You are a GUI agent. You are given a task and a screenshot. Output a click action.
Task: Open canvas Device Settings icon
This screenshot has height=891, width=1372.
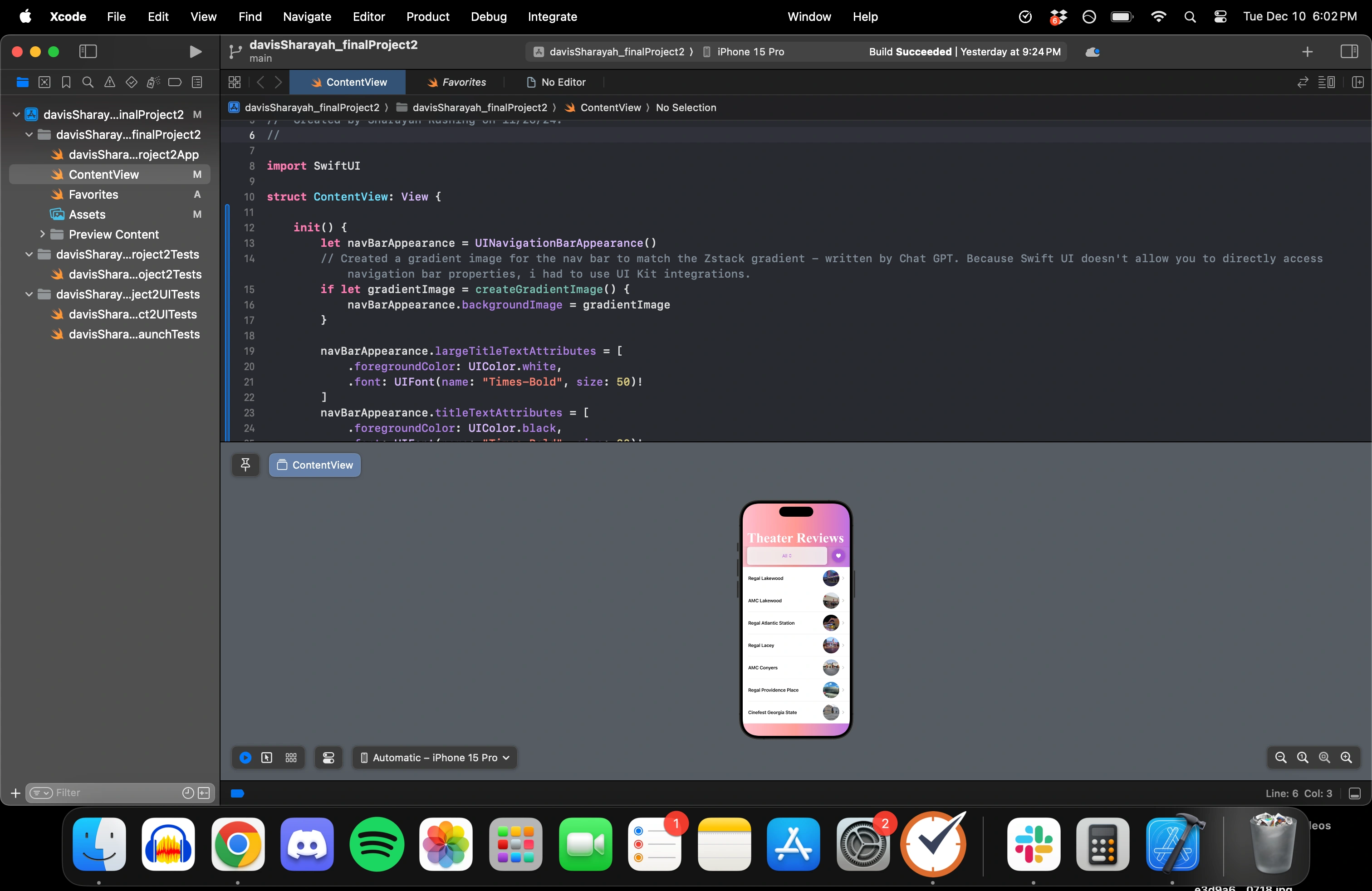tap(328, 758)
